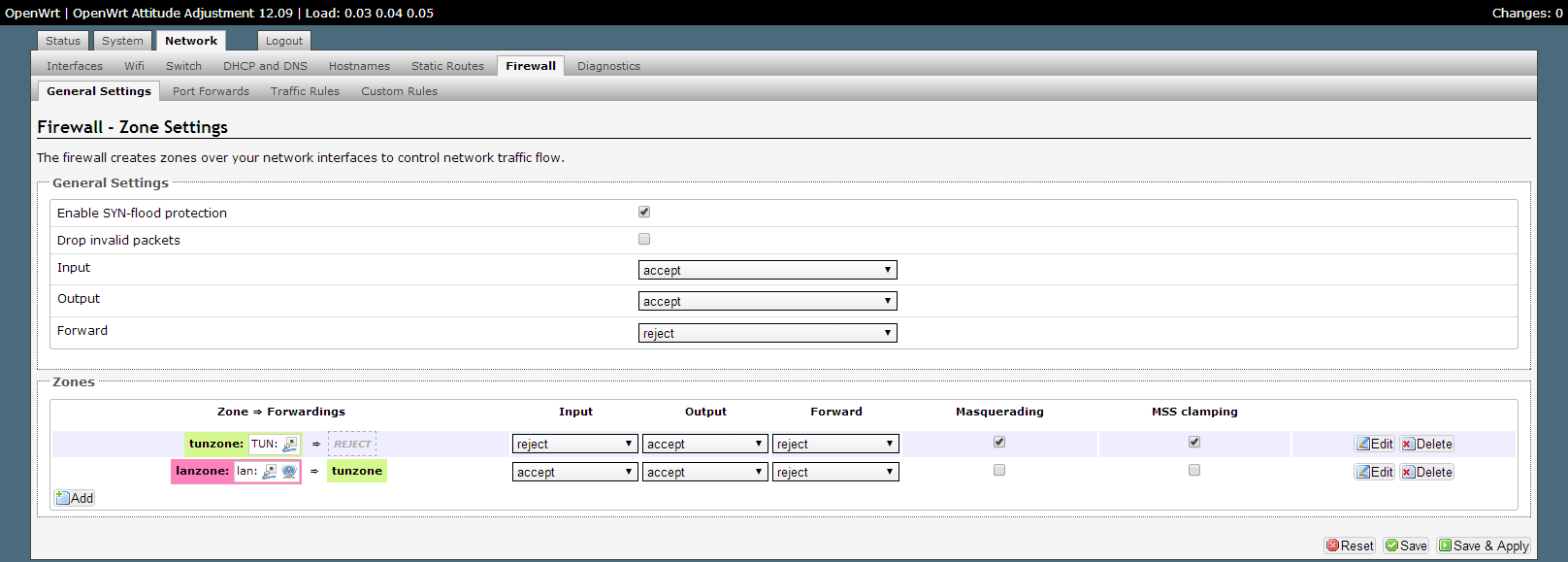The height and width of the screenshot is (562, 1568).
Task: Click the Save & Apply arrow icon
Action: pyautogui.click(x=1446, y=545)
